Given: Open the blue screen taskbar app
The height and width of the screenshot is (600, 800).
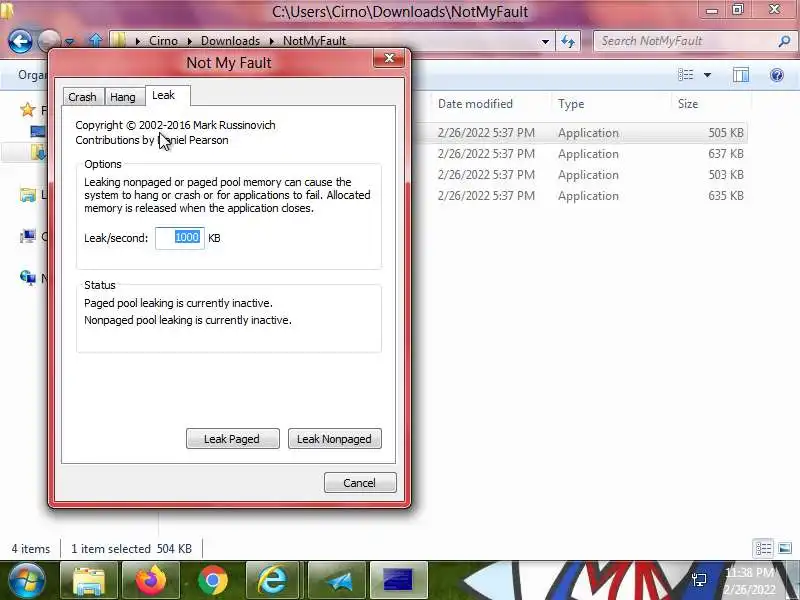Looking at the screenshot, I should click(x=398, y=580).
